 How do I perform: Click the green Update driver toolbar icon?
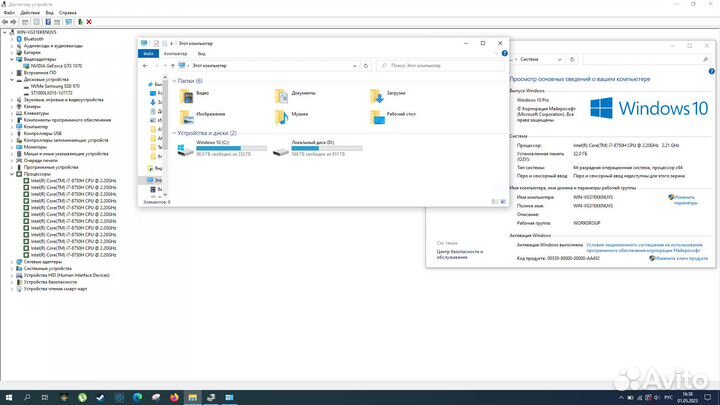pyautogui.click(x=80, y=22)
